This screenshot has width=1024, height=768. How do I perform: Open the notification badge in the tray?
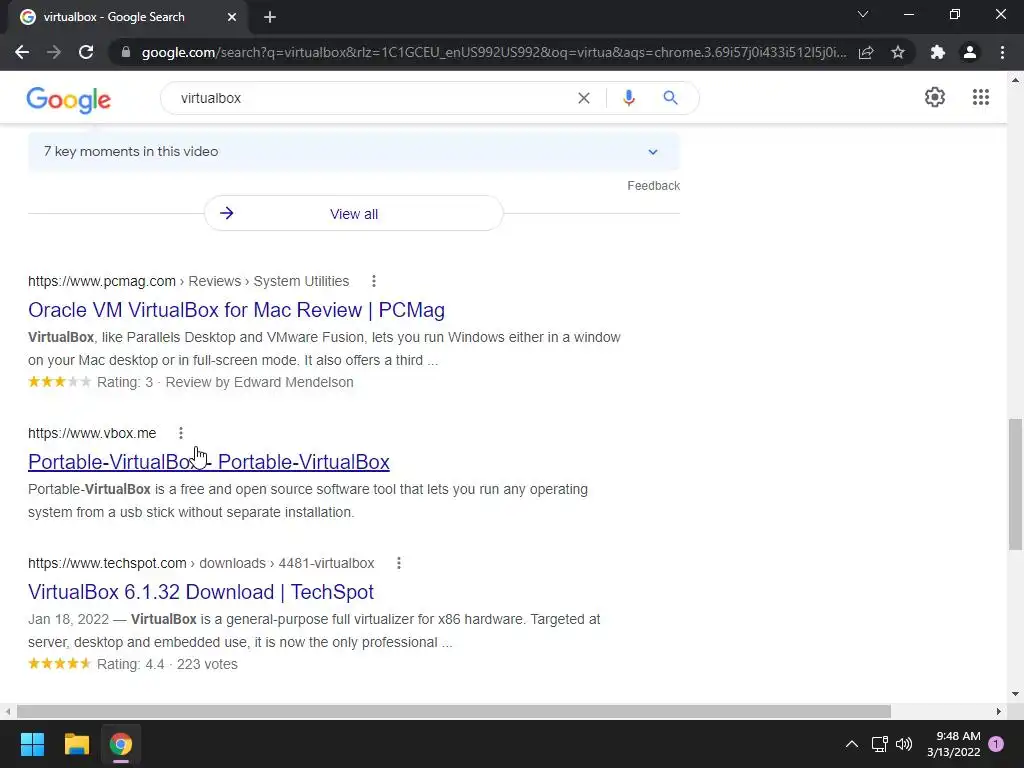point(996,744)
